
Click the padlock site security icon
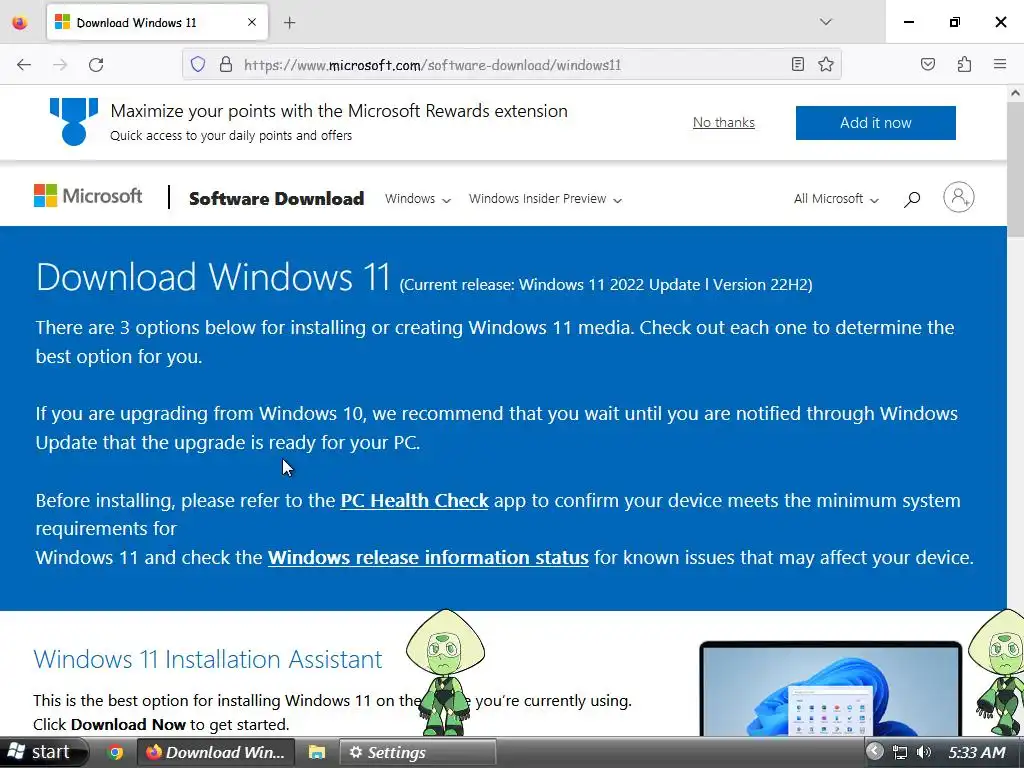[226, 64]
